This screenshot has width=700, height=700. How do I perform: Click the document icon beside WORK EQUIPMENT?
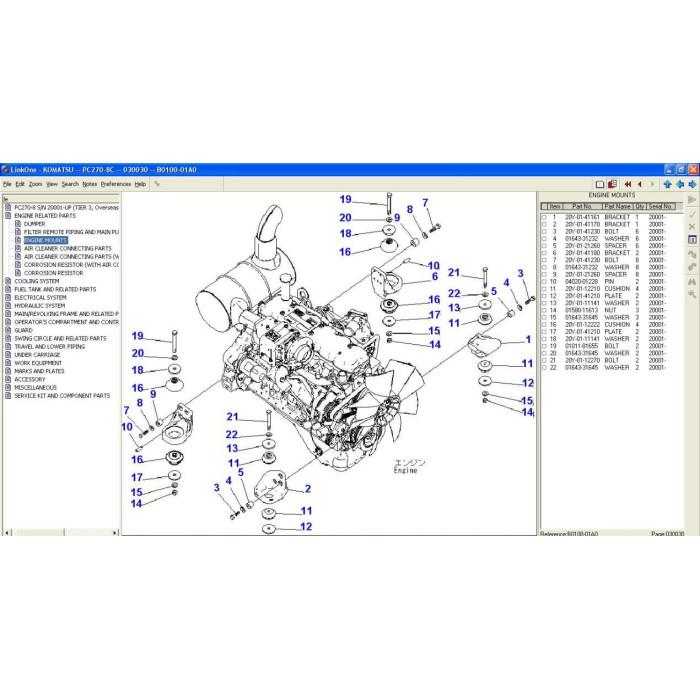(x=8, y=363)
